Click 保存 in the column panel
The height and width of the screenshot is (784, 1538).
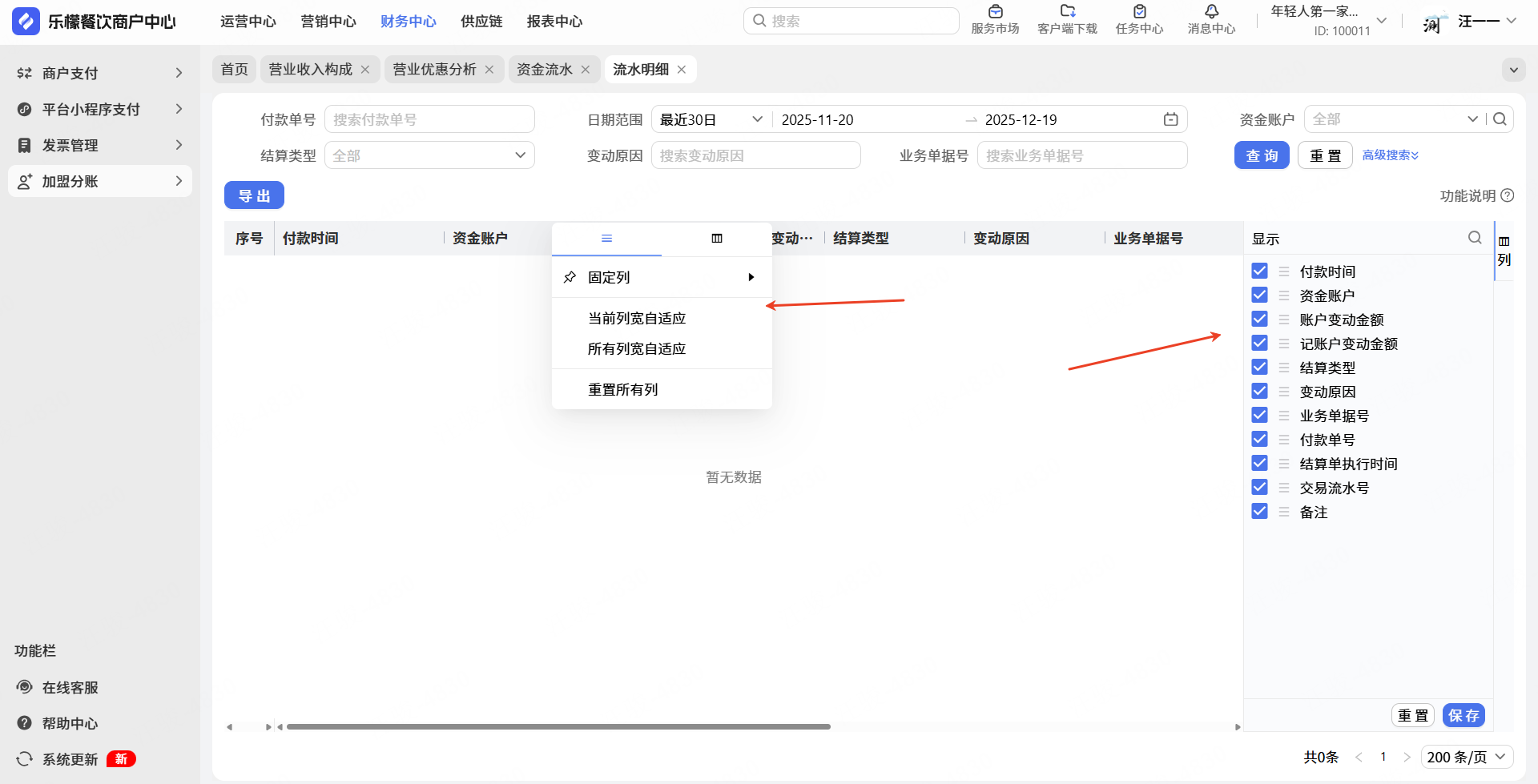point(1464,715)
